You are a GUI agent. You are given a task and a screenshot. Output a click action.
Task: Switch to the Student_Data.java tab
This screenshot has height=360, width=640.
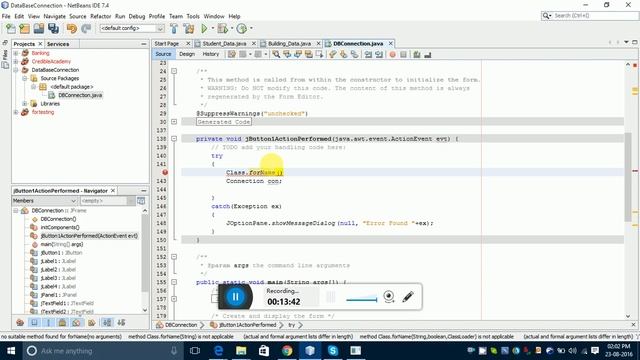(x=224, y=43)
